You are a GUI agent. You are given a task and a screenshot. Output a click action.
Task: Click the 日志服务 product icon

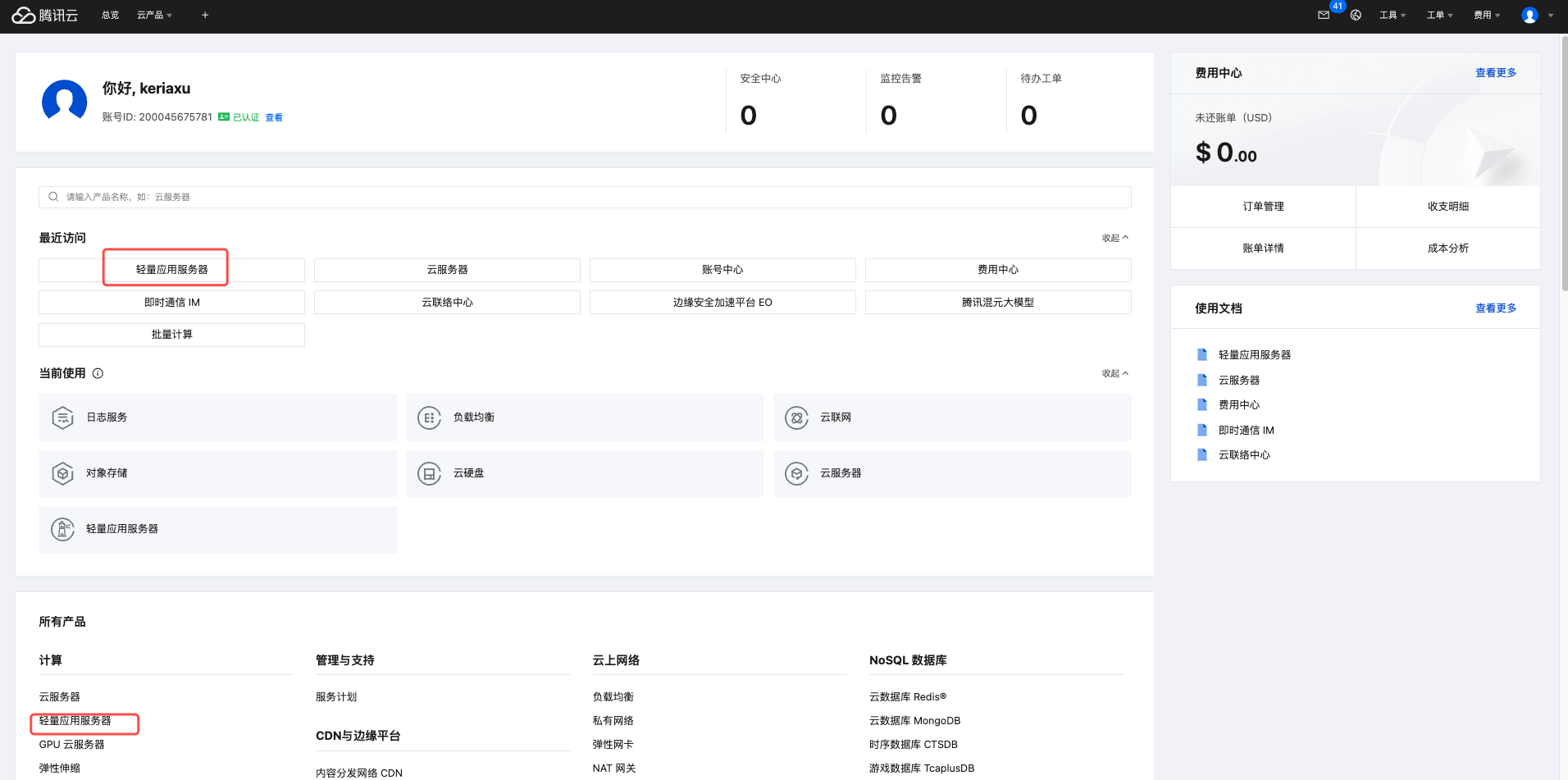click(x=63, y=417)
